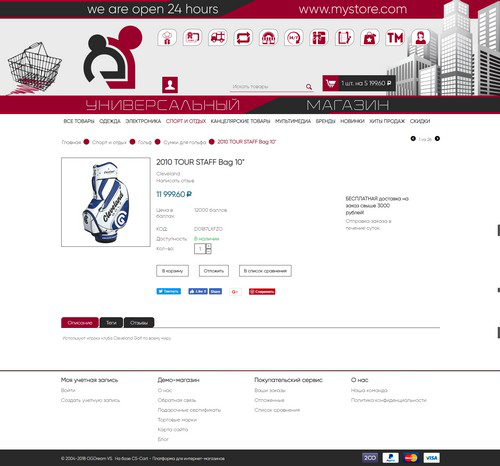Click Cleveland brand link

(168, 174)
